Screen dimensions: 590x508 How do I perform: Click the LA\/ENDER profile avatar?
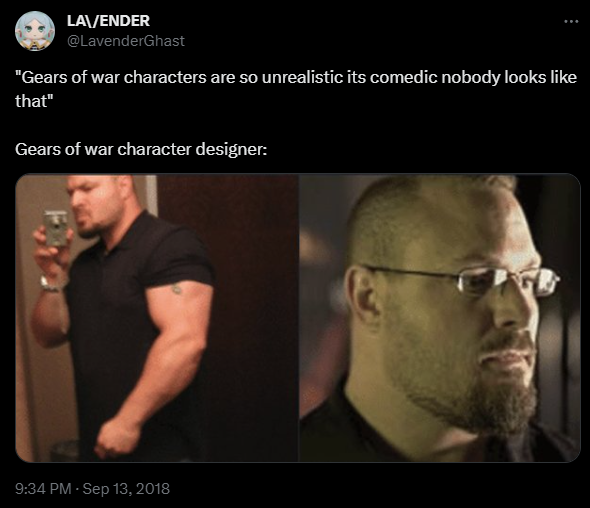pyautogui.click(x=35, y=30)
